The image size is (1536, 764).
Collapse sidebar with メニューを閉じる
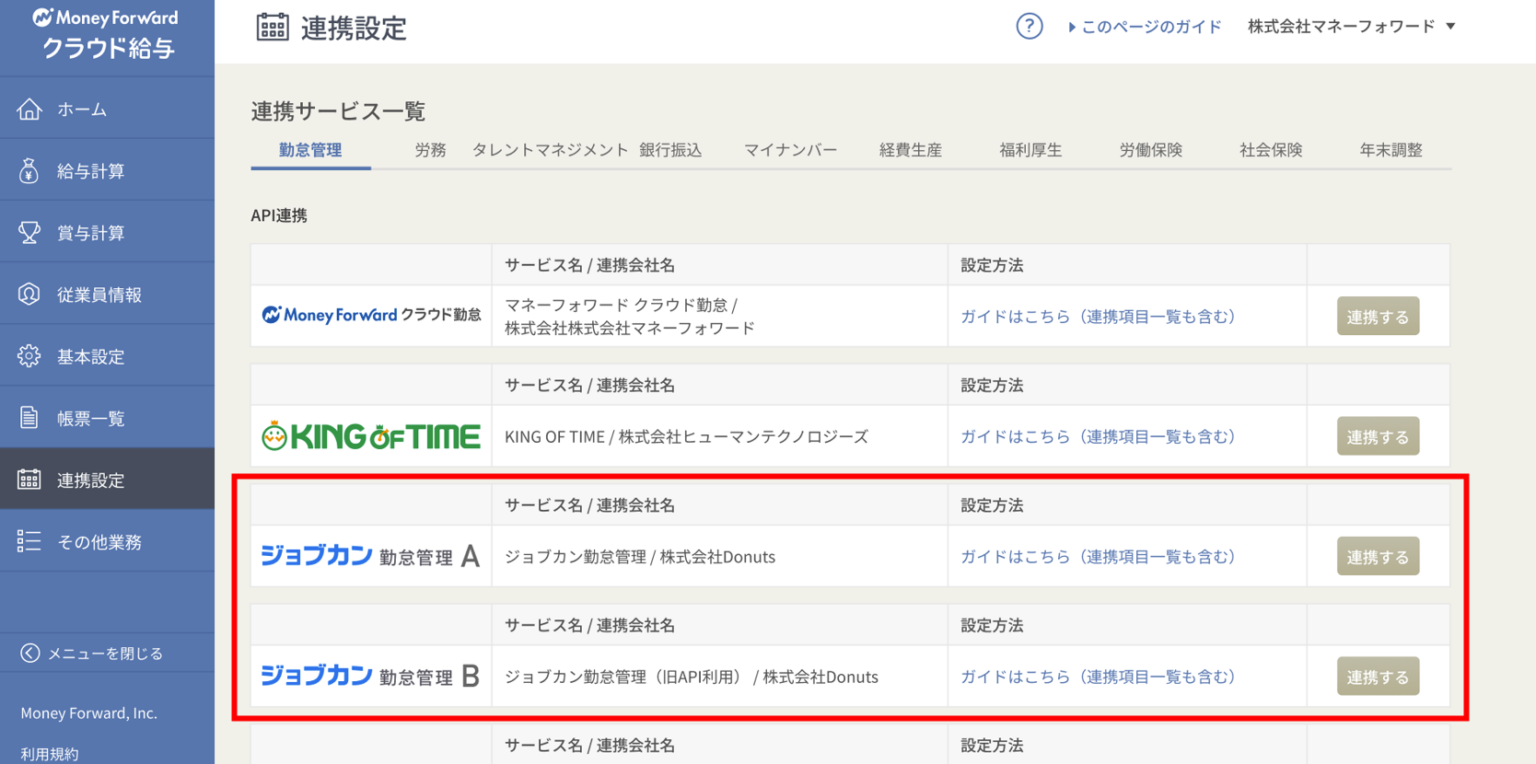tap(92, 653)
